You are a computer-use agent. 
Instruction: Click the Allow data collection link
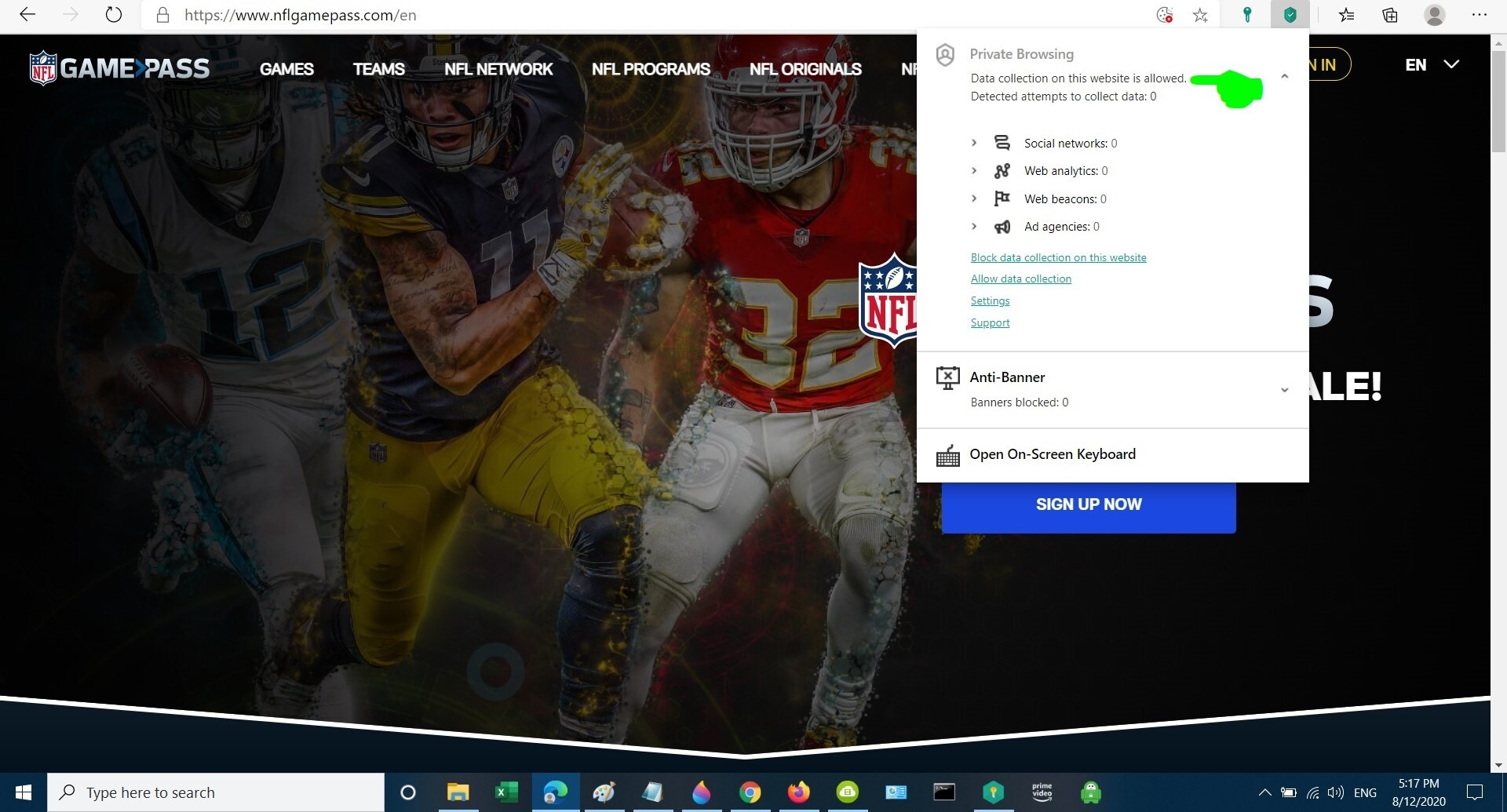pos(1020,279)
